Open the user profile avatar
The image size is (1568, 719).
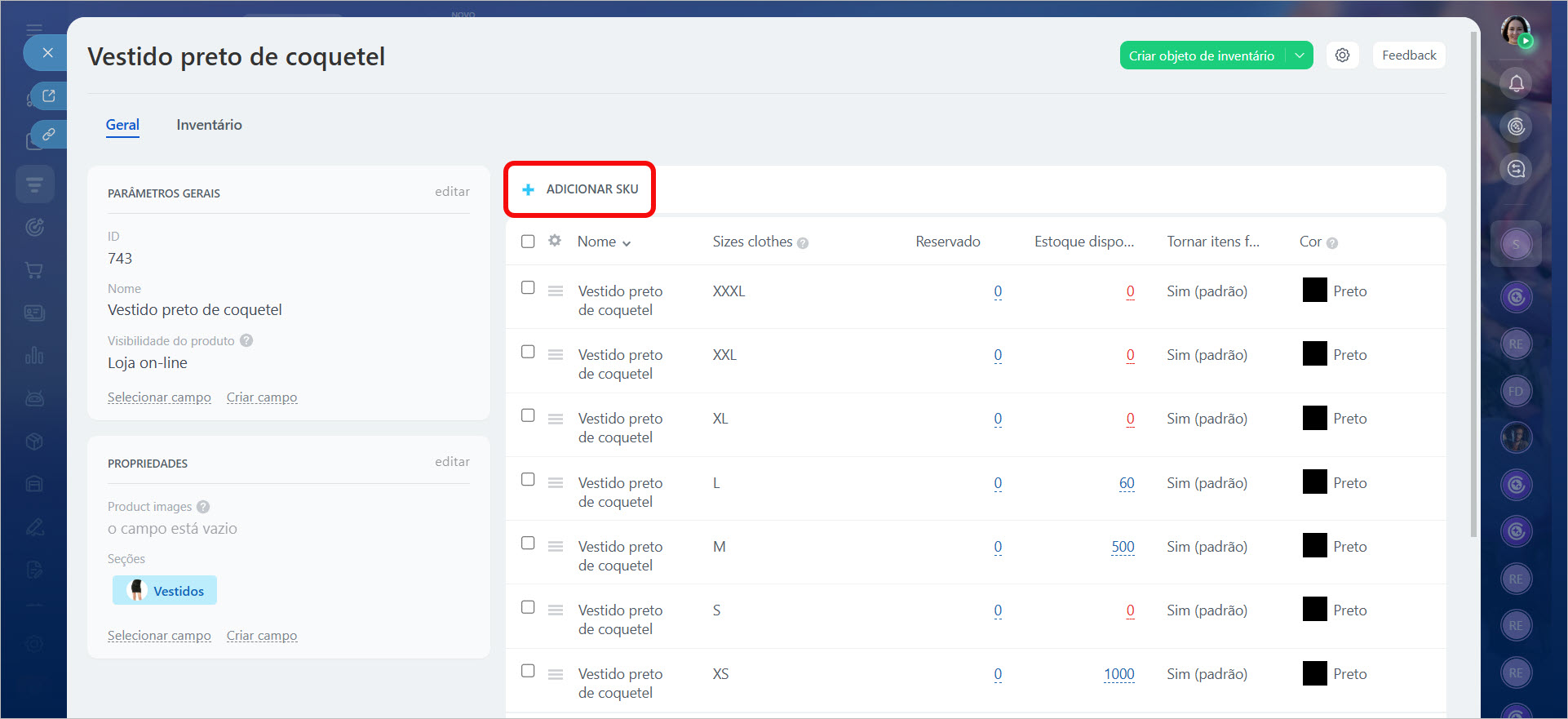point(1516,31)
